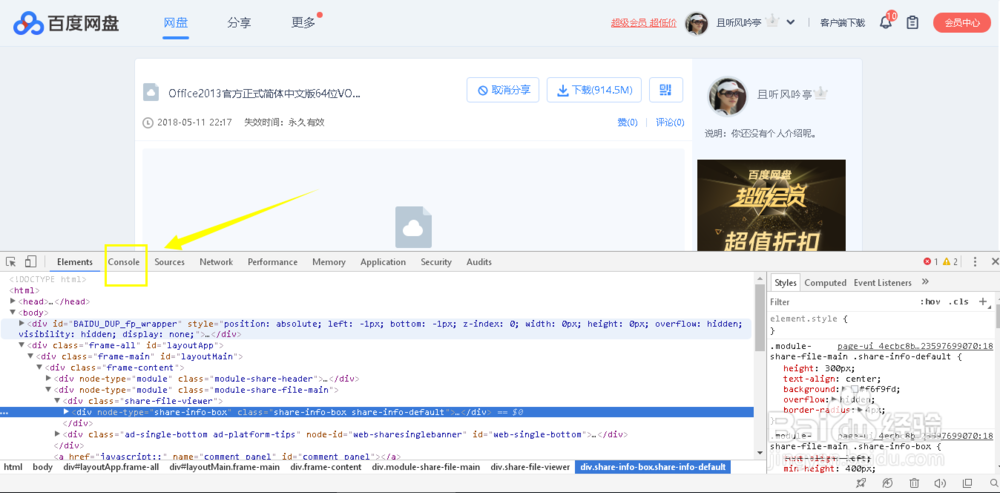The width and height of the screenshot is (1000, 493).
Task: Click the 取消分享 button
Action: [503, 90]
